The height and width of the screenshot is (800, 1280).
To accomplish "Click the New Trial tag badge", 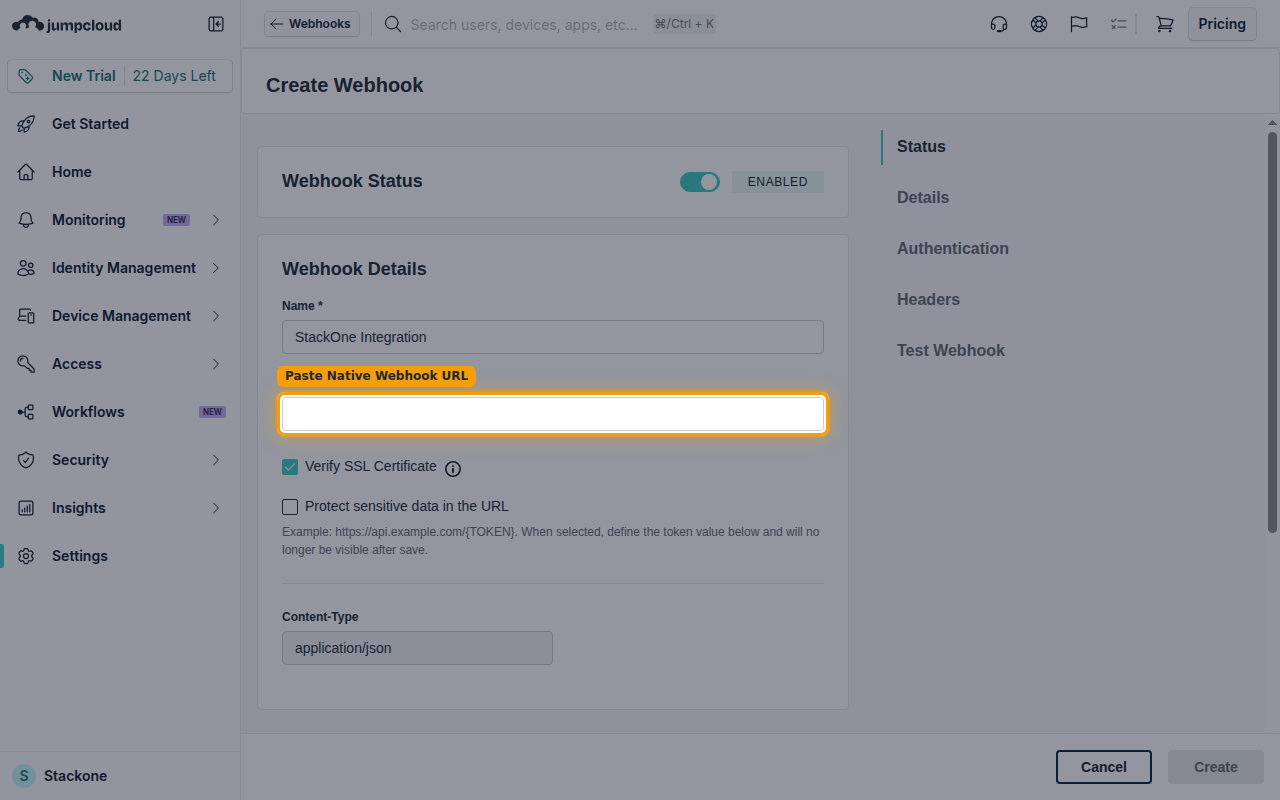I will click(120, 76).
